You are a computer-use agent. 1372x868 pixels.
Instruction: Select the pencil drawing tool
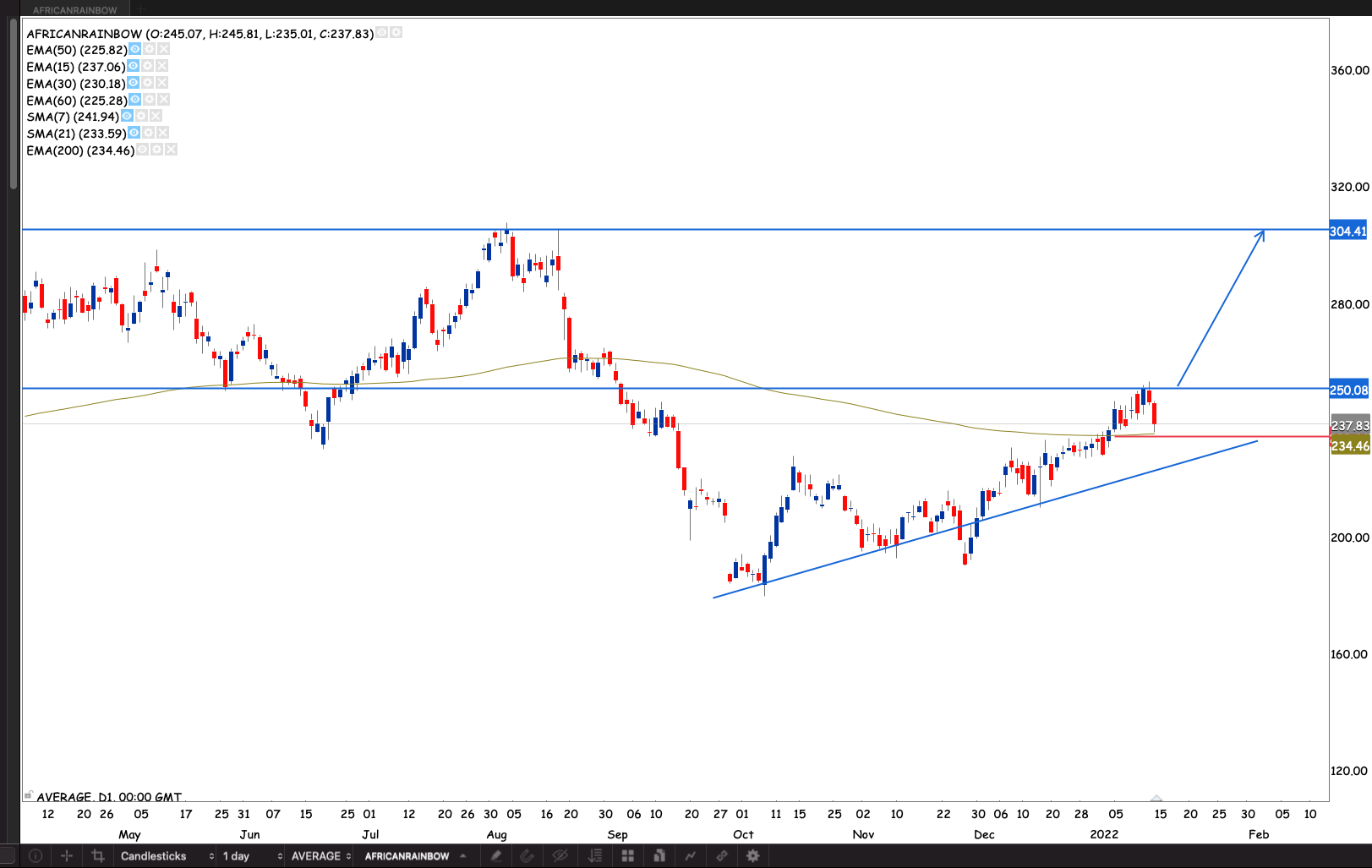[496, 856]
